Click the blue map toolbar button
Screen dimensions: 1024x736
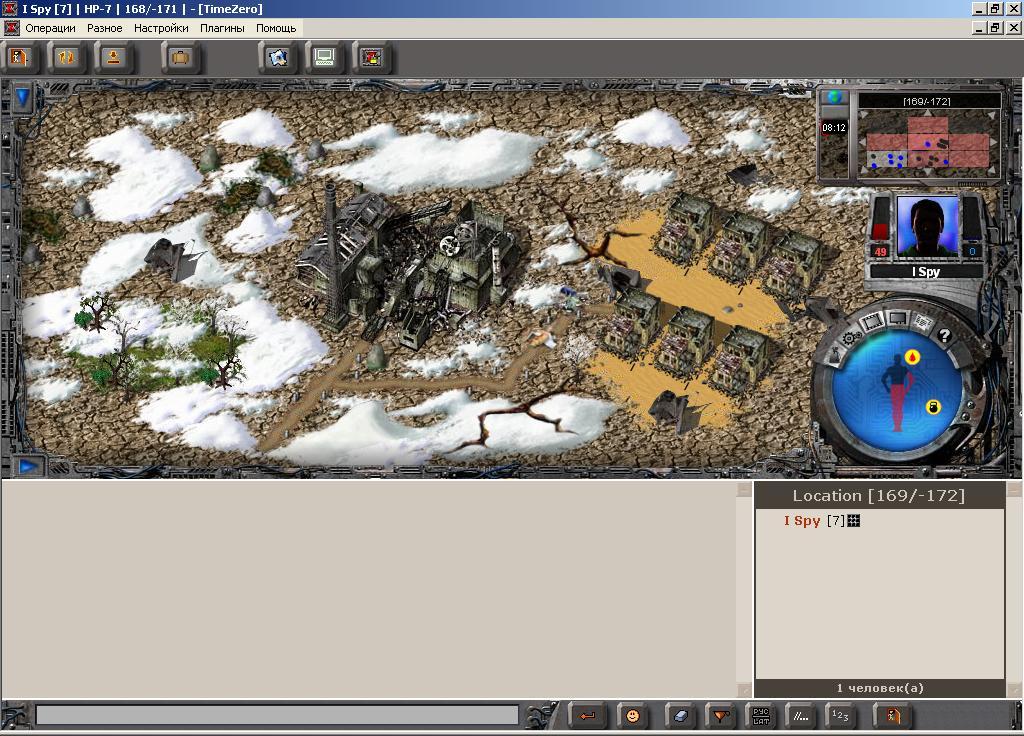(x=278, y=57)
